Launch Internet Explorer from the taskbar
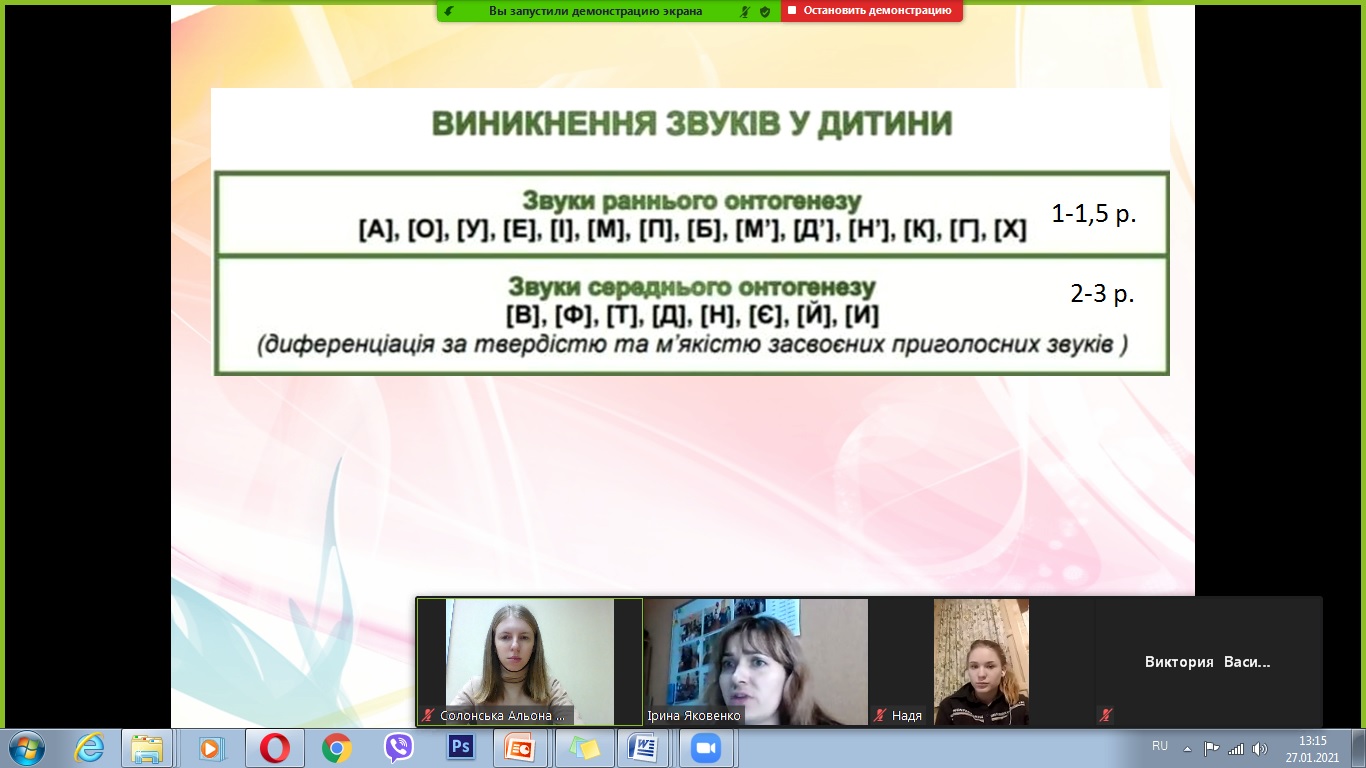The height and width of the screenshot is (768, 1366). (x=89, y=748)
